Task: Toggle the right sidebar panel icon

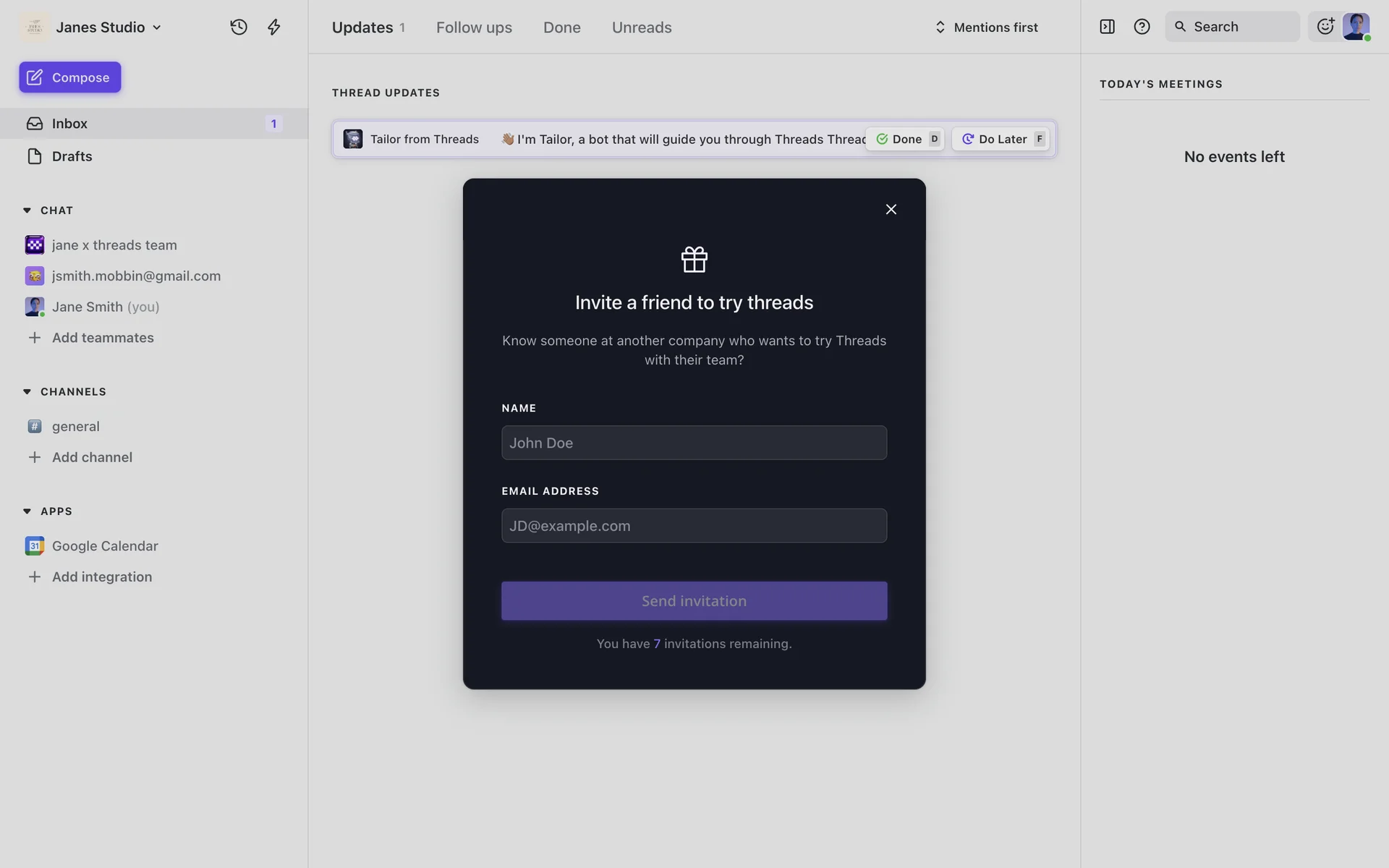Action: 1107,27
